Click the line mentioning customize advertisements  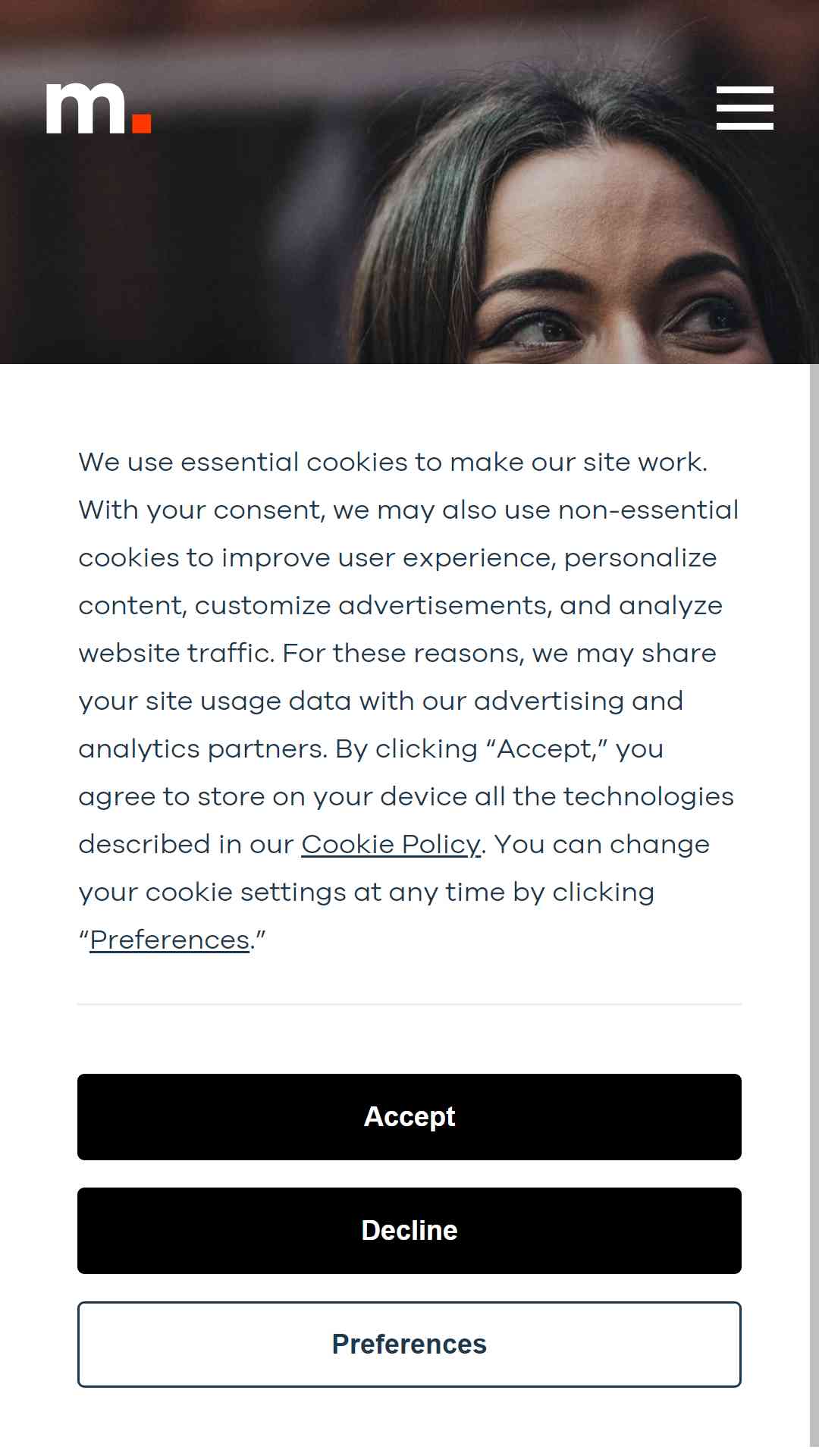400,605
